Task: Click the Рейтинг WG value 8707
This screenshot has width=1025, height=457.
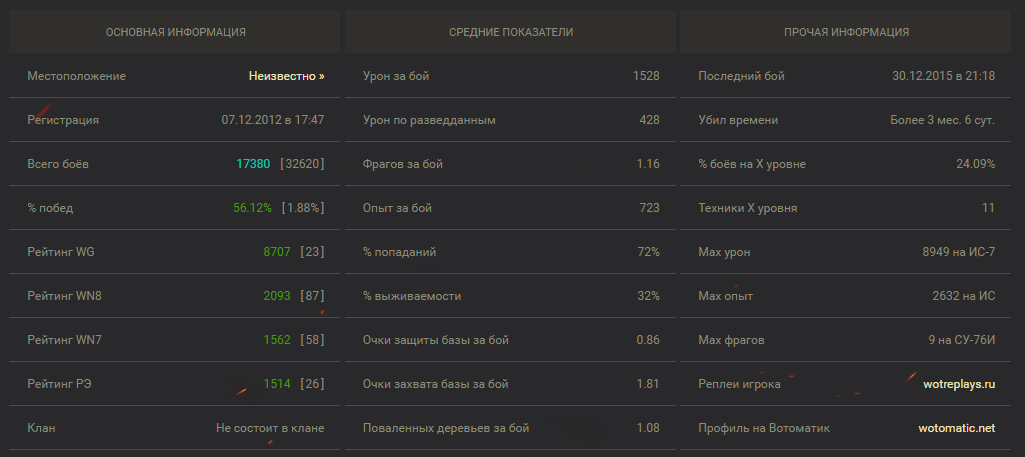Action: (277, 252)
